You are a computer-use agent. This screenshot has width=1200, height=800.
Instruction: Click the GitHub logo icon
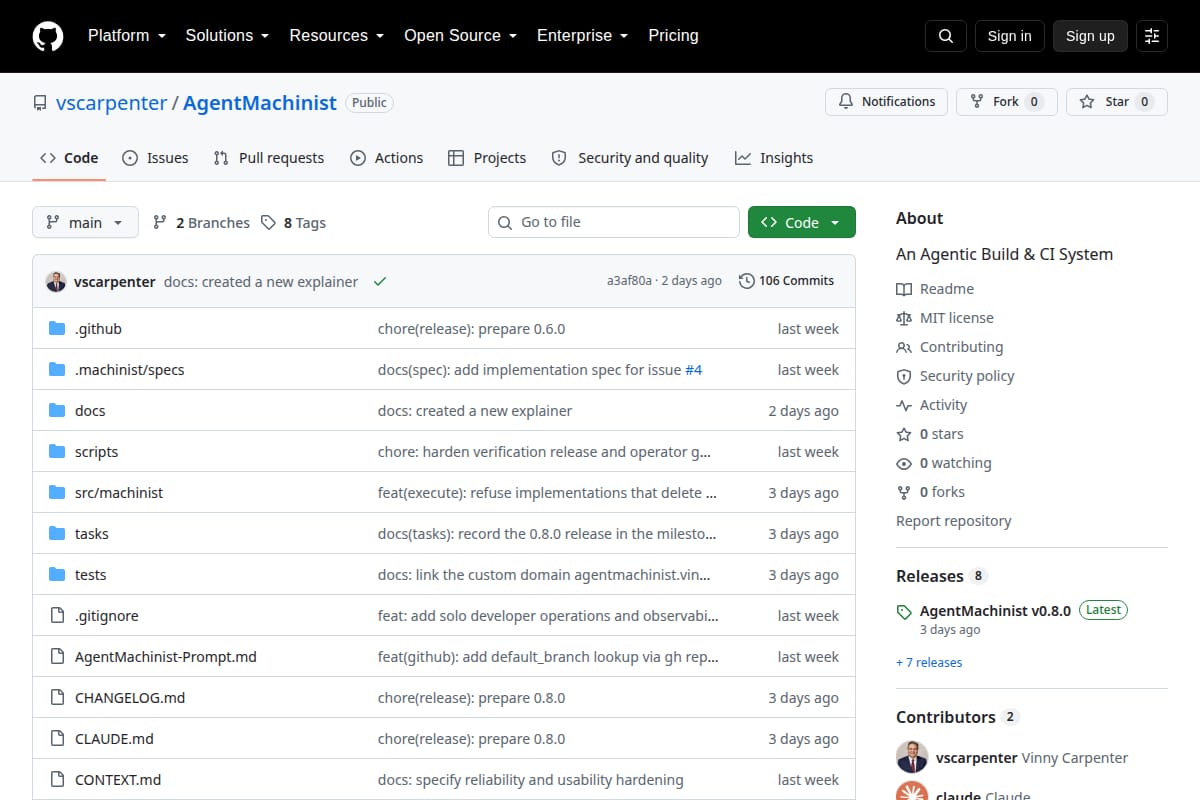pos(48,36)
